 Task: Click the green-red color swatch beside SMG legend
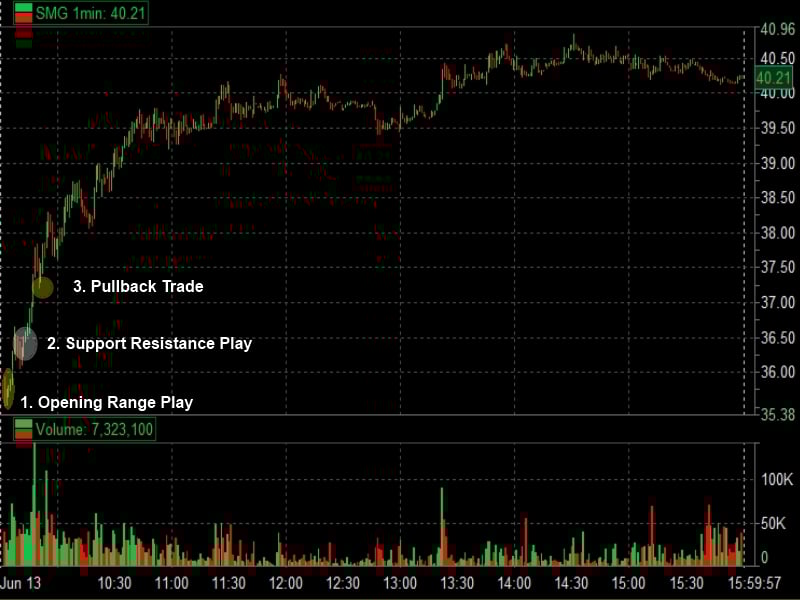(23, 13)
